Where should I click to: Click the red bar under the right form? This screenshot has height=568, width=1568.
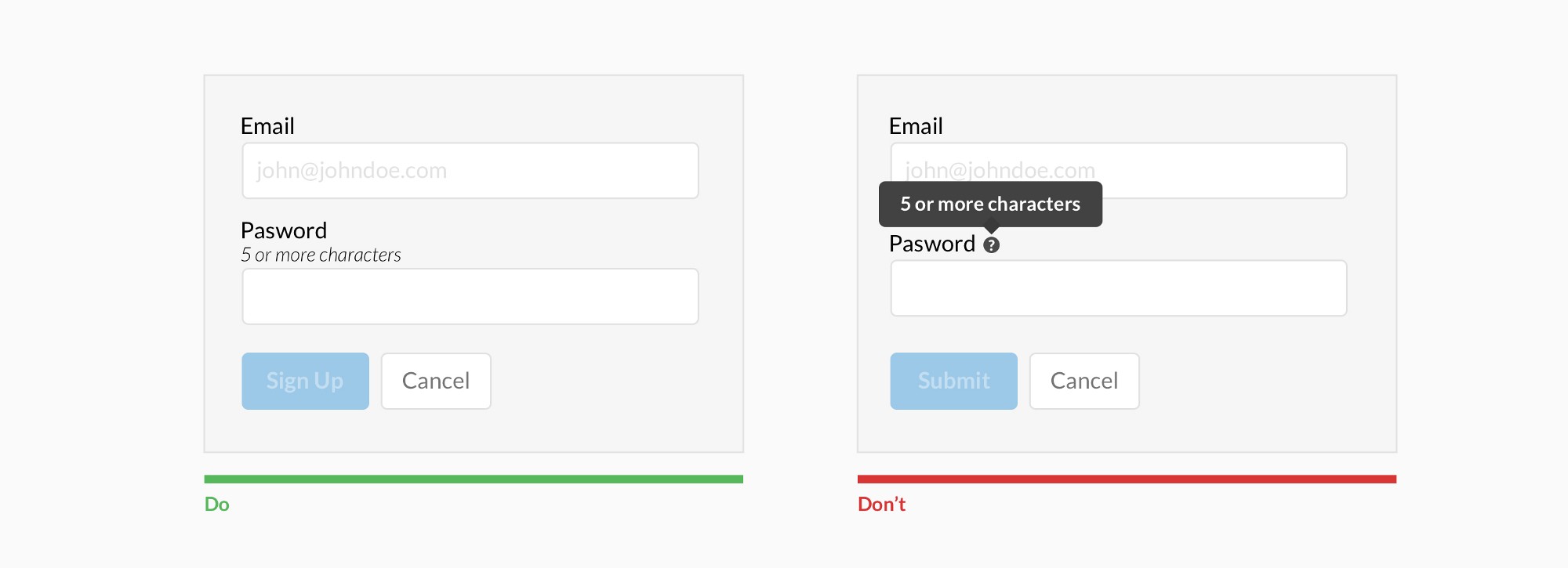click(1127, 479)
